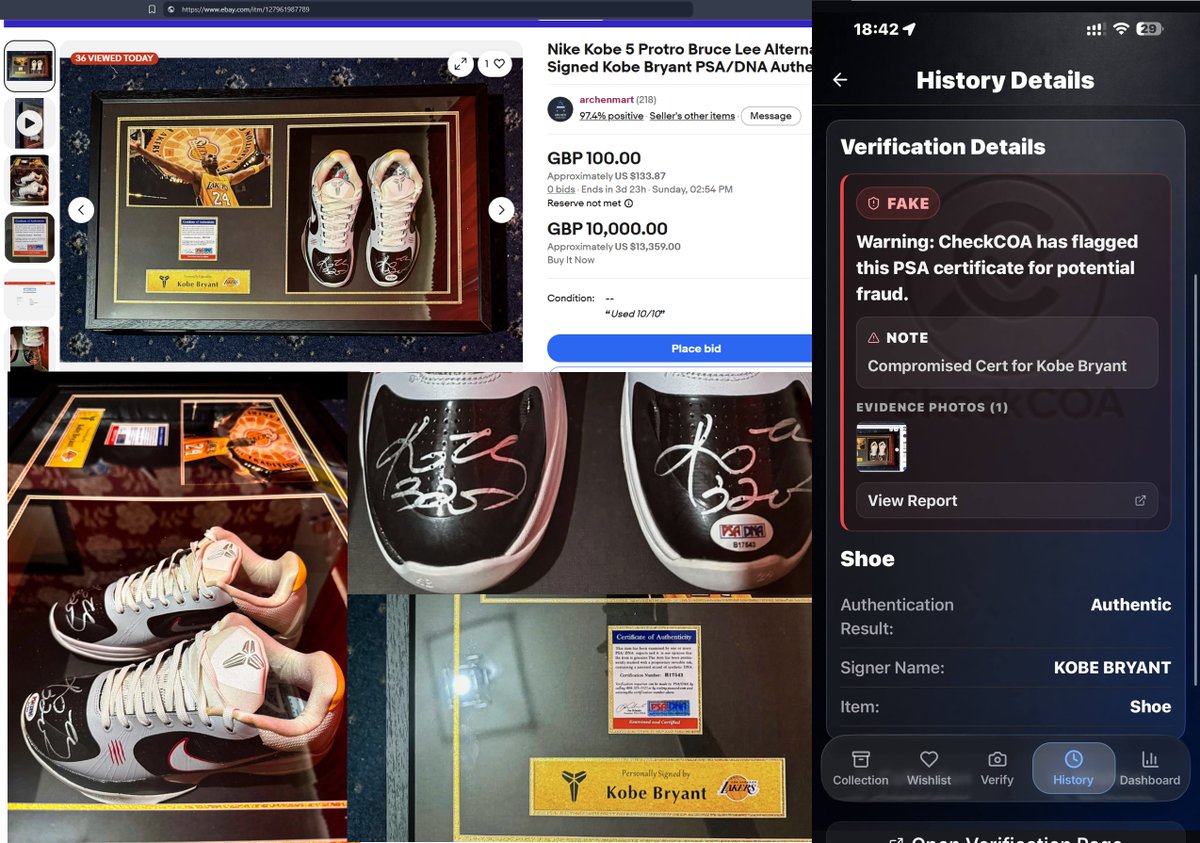Open the main framed shoes photo
The width and height of the screenshot is (1200, 843).
tap(291, 201)
